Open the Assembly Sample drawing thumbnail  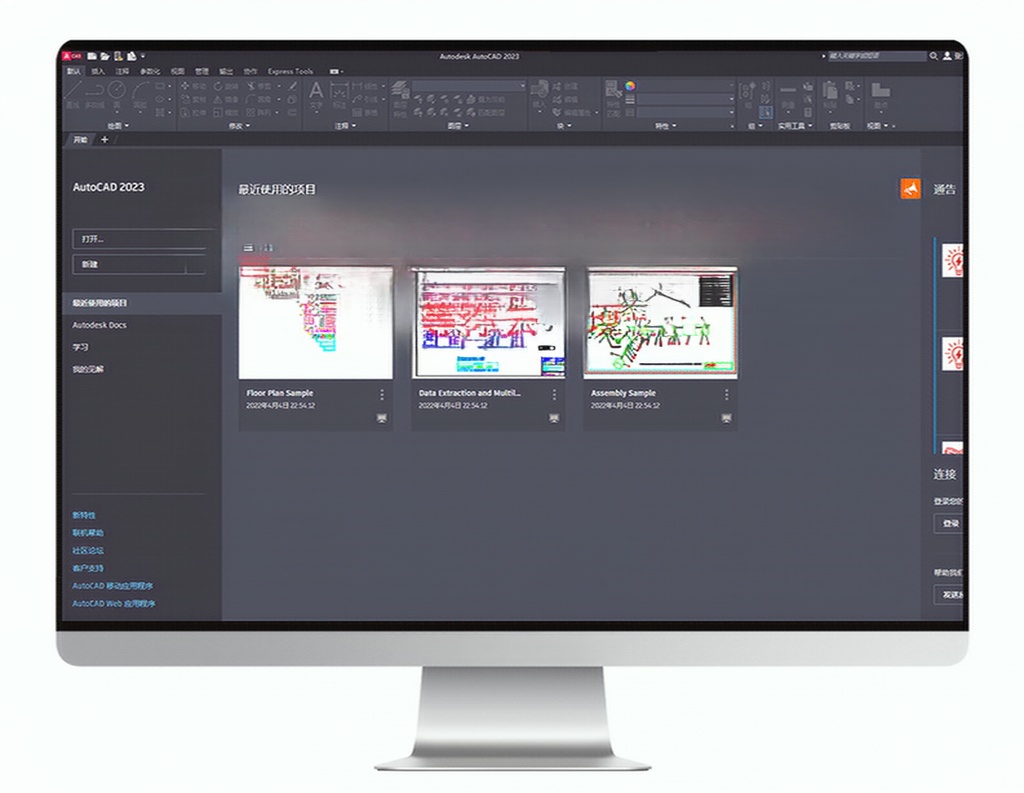click(660, 322)
